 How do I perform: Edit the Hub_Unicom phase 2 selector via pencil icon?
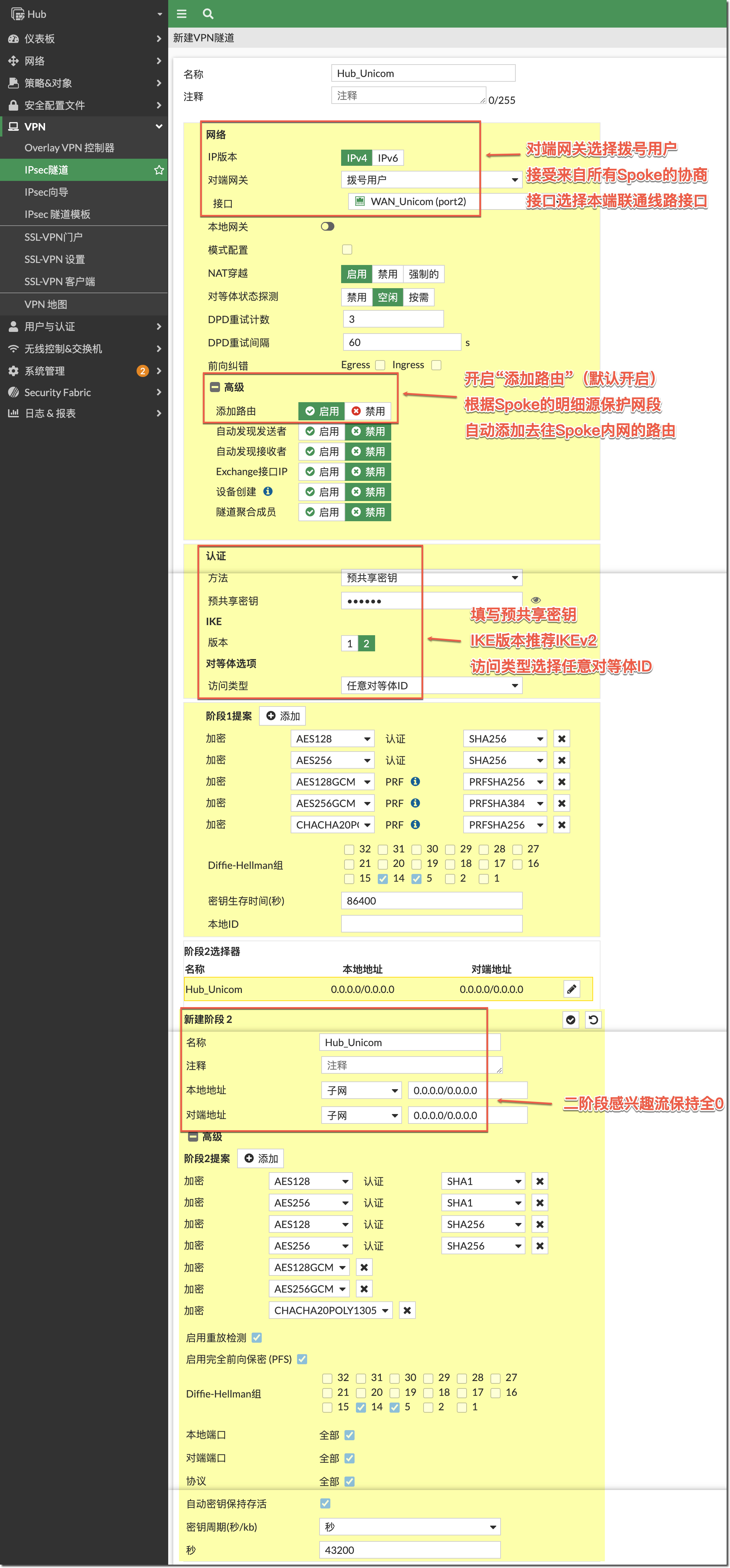point(571,989)
